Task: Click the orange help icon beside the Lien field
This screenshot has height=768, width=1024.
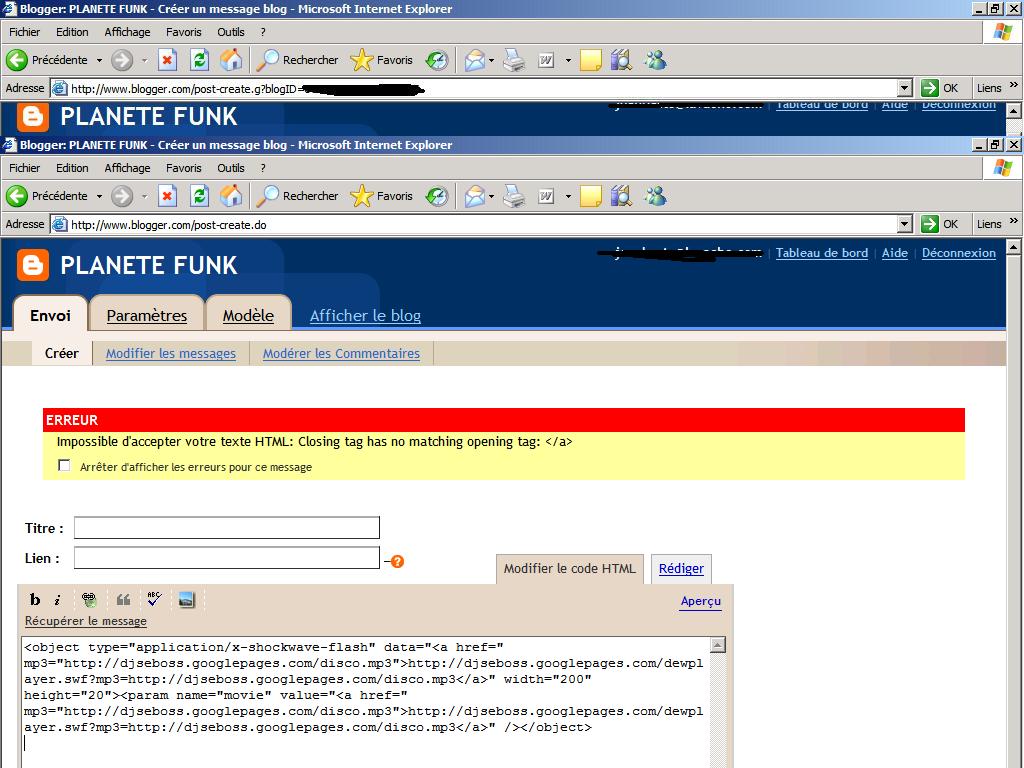Action: [x=397, y=562]
